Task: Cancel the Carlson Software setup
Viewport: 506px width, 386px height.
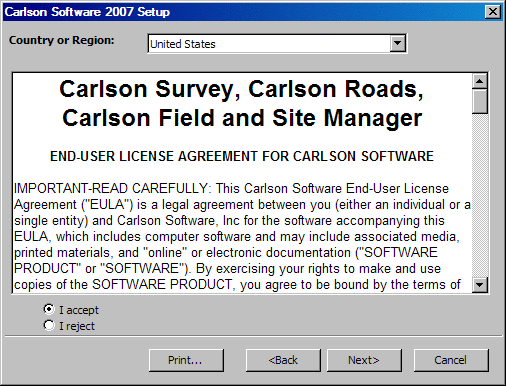Action: pyautogui.click(x=451, y=360)
